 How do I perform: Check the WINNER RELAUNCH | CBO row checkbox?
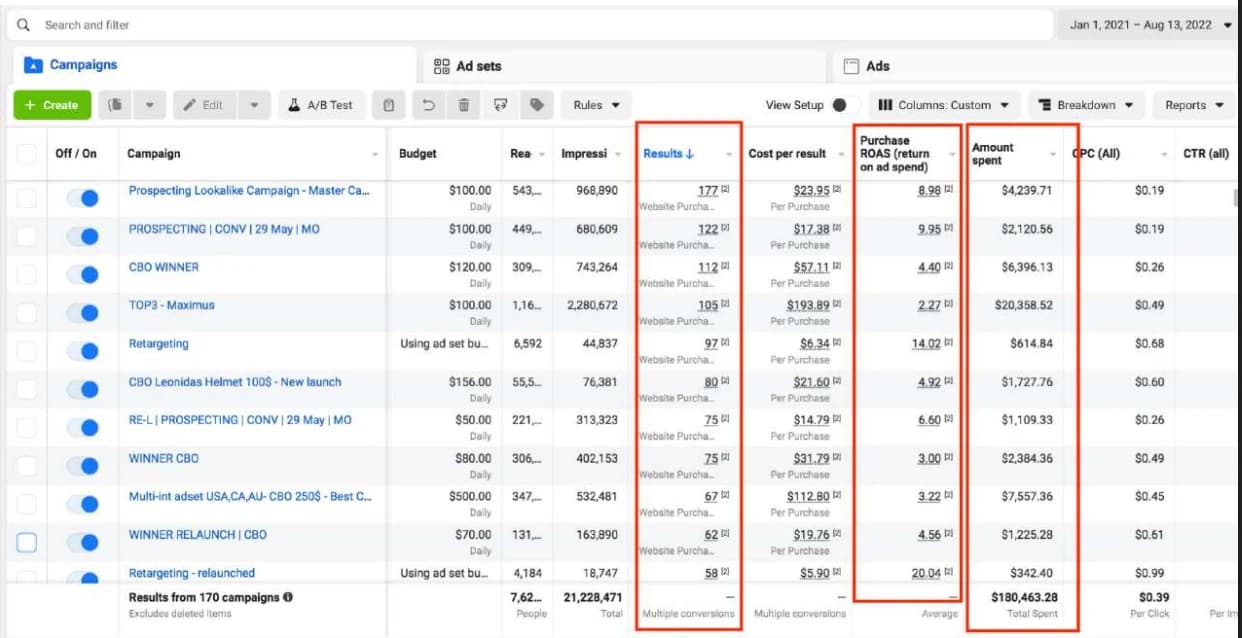click(x=27, y=542)
